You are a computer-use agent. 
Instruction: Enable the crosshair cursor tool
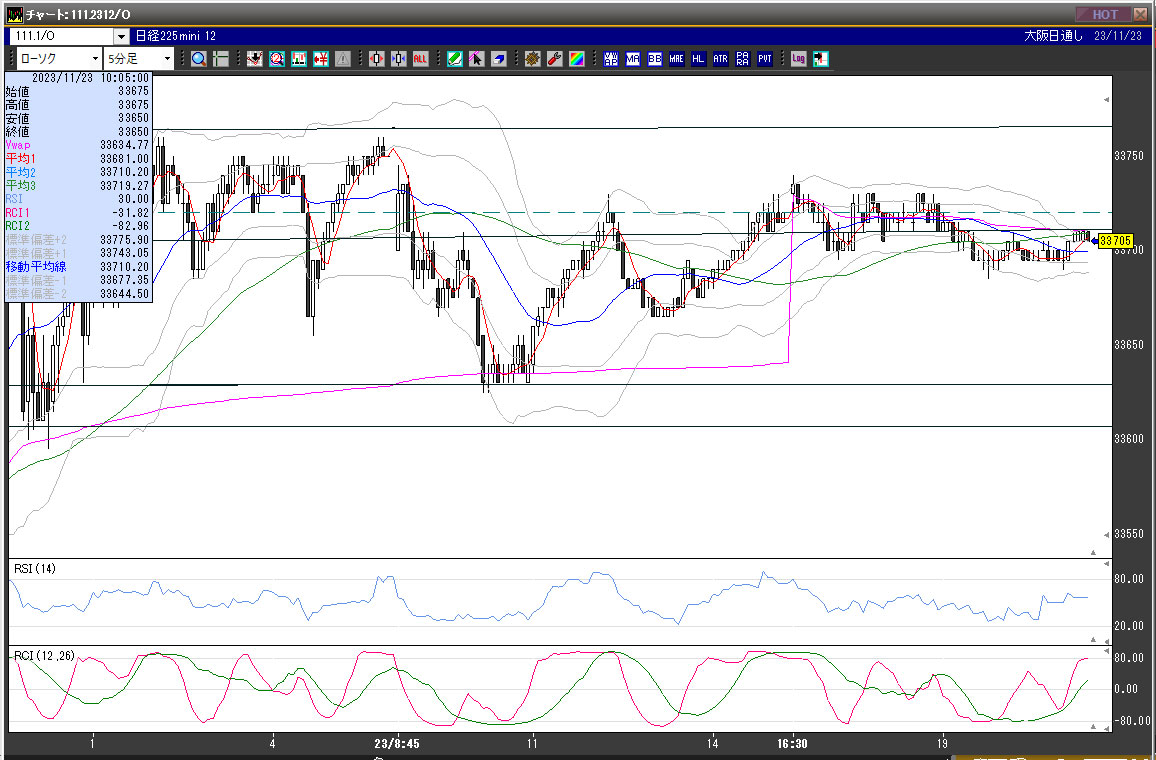tap(220, 59)
